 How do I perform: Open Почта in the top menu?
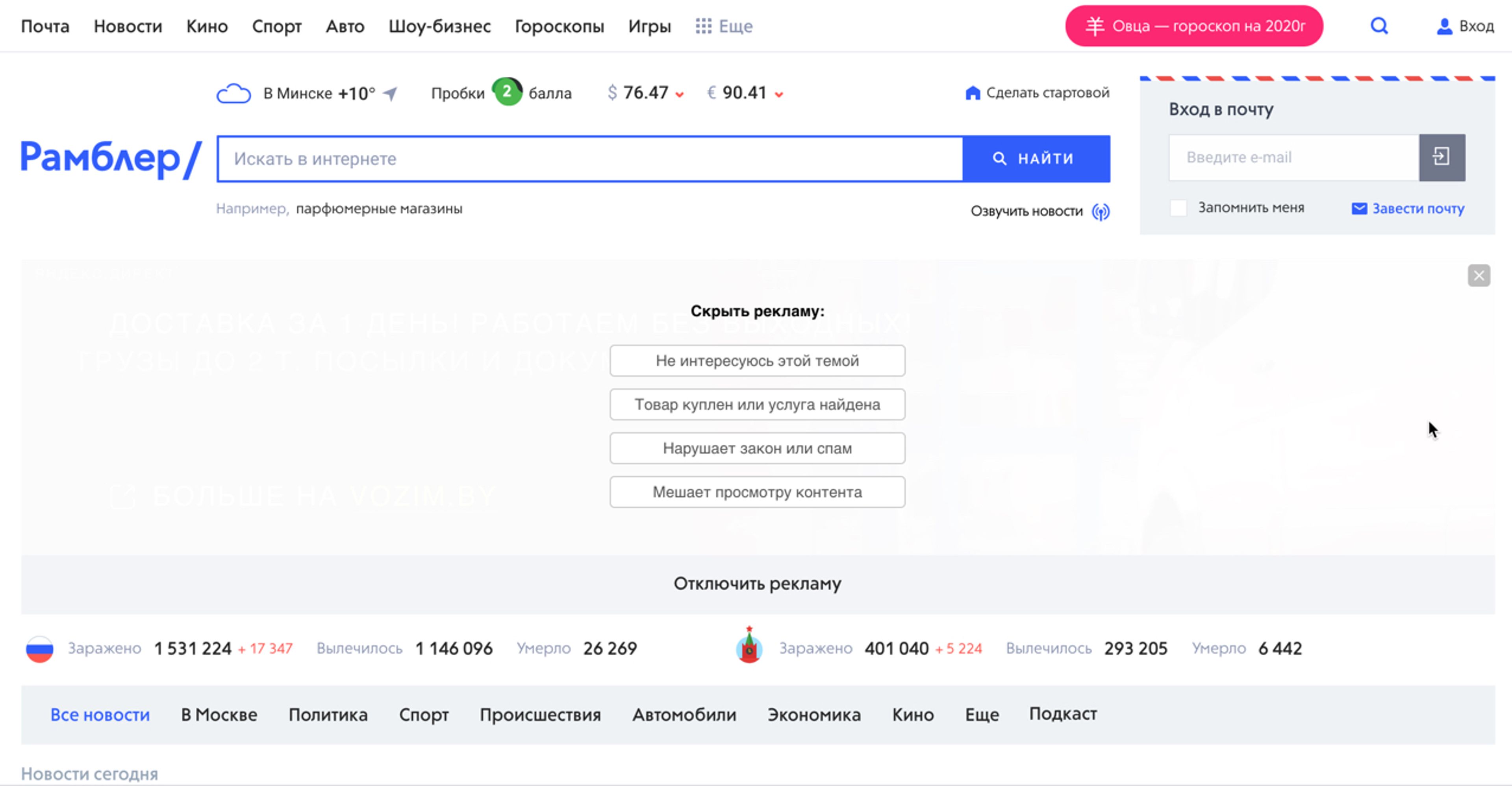tap(45, 26)
